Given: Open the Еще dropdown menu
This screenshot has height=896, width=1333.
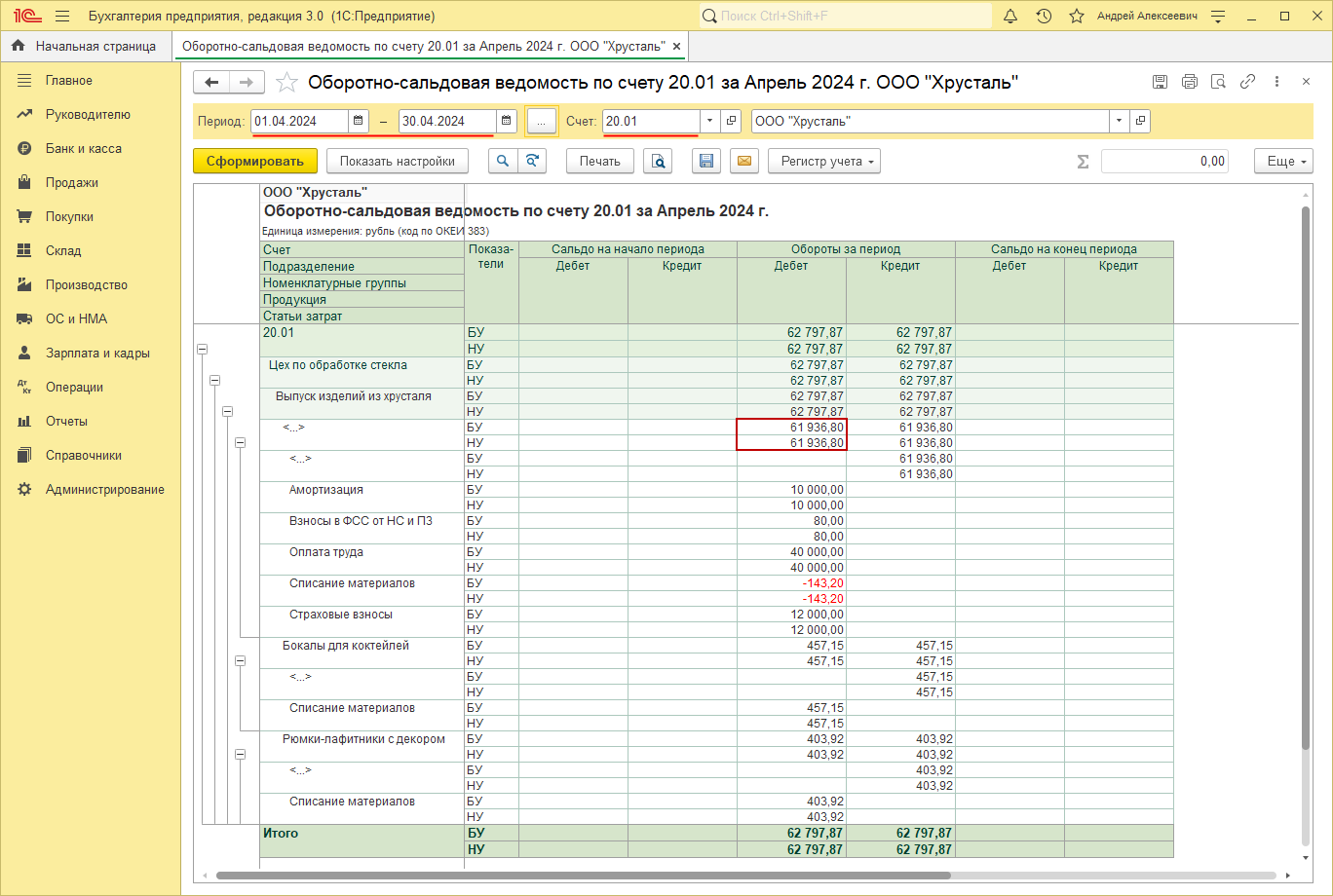Looking at the screenshot, I should pos(1283,162).
